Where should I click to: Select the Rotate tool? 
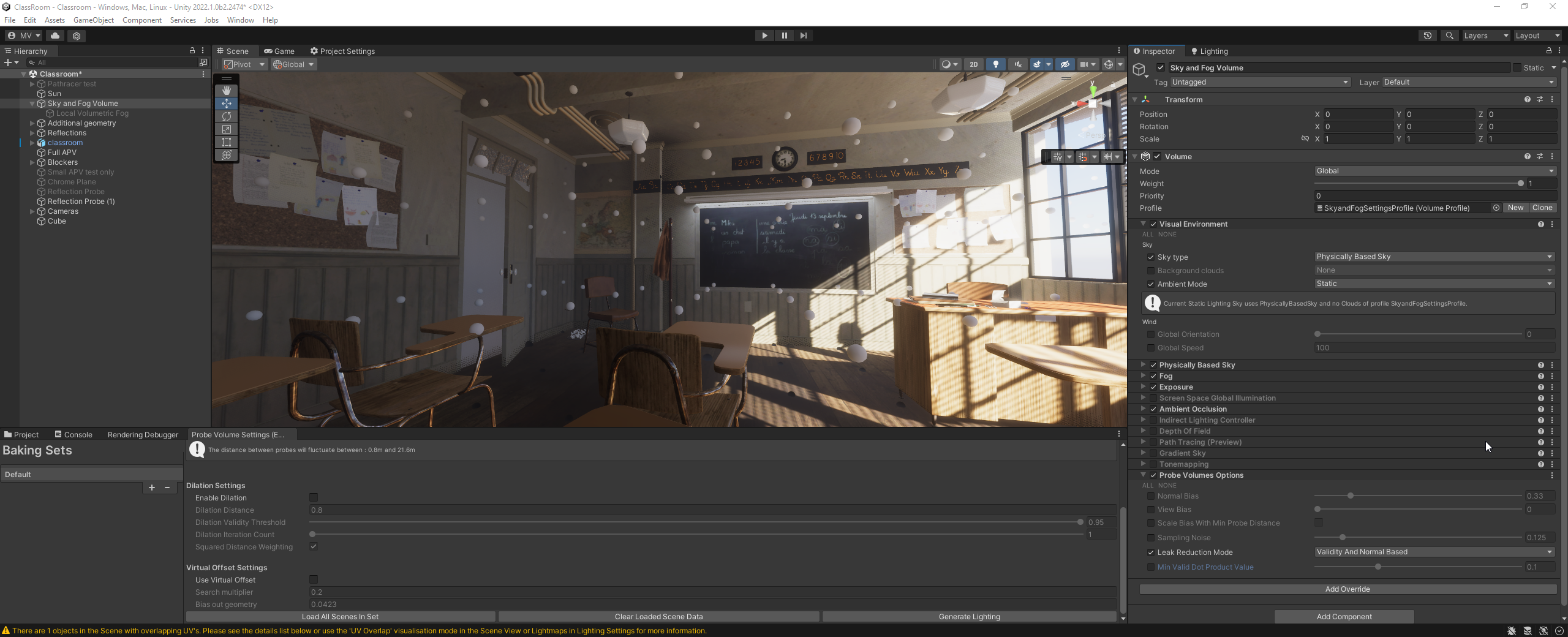click(x=227, y=116)
